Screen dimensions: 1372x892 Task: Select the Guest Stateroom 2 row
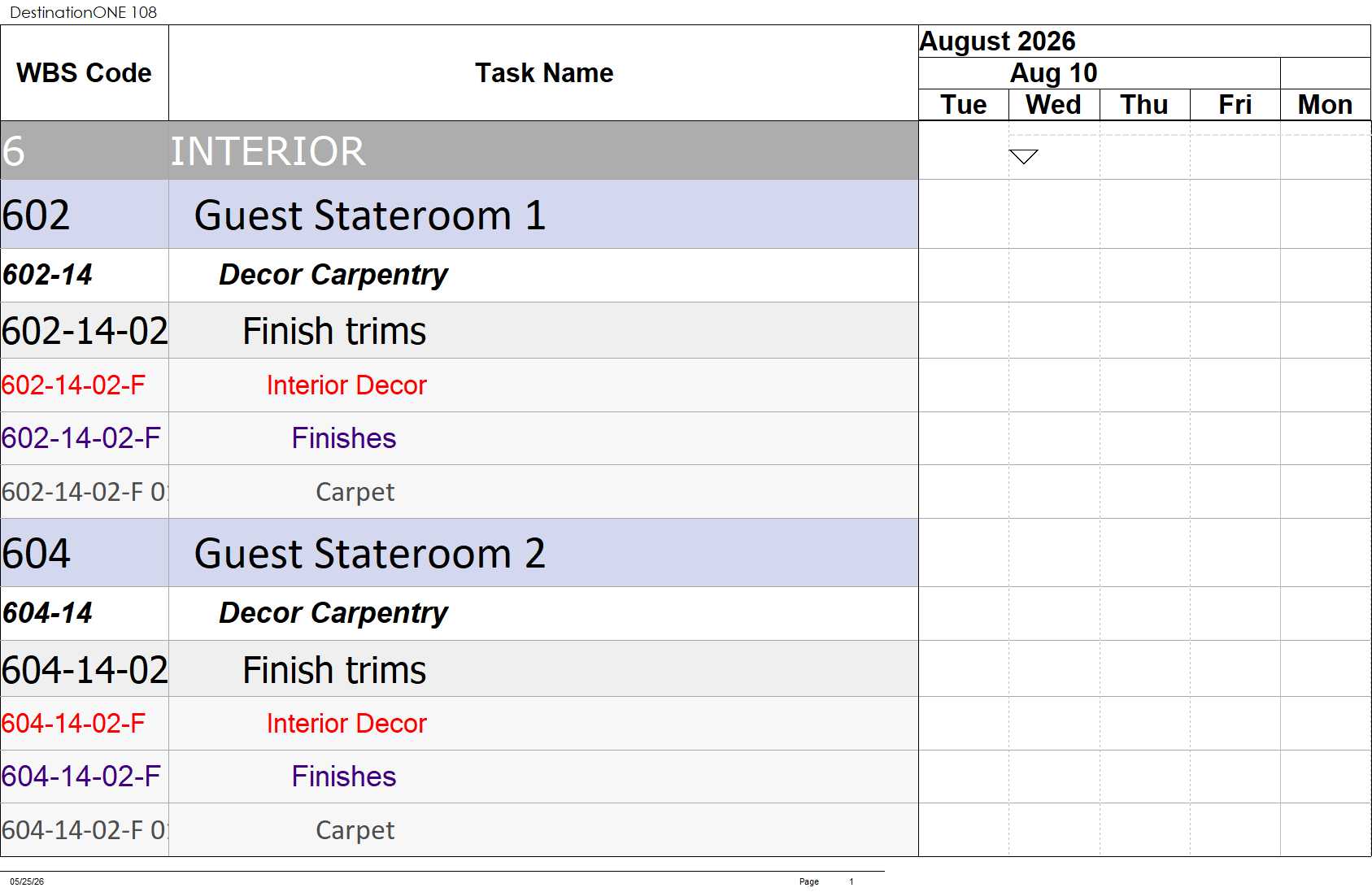[460, 553]
